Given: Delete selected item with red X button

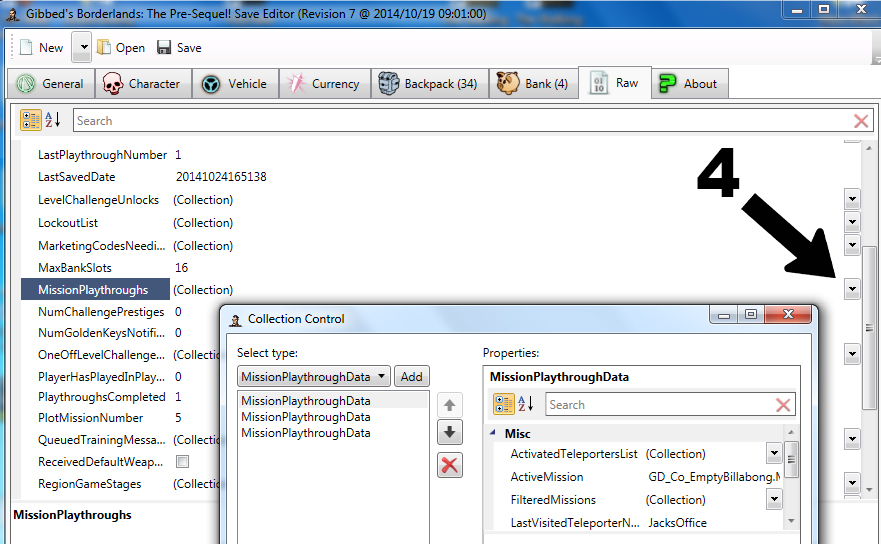Looking at the screenshot, I should pos(449,465).
